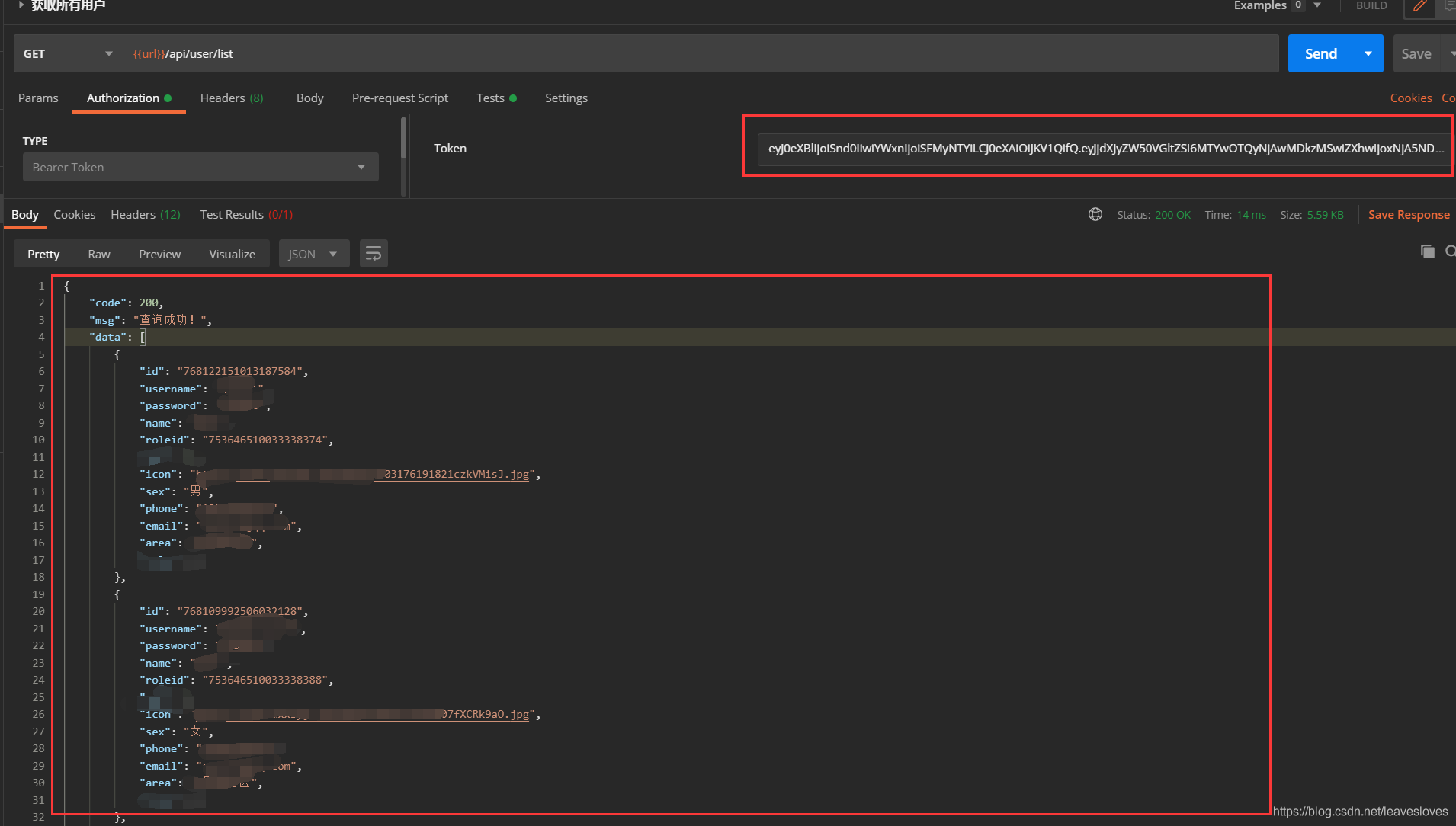Switch to the Pre-request Script tab

tap(399, 98)
